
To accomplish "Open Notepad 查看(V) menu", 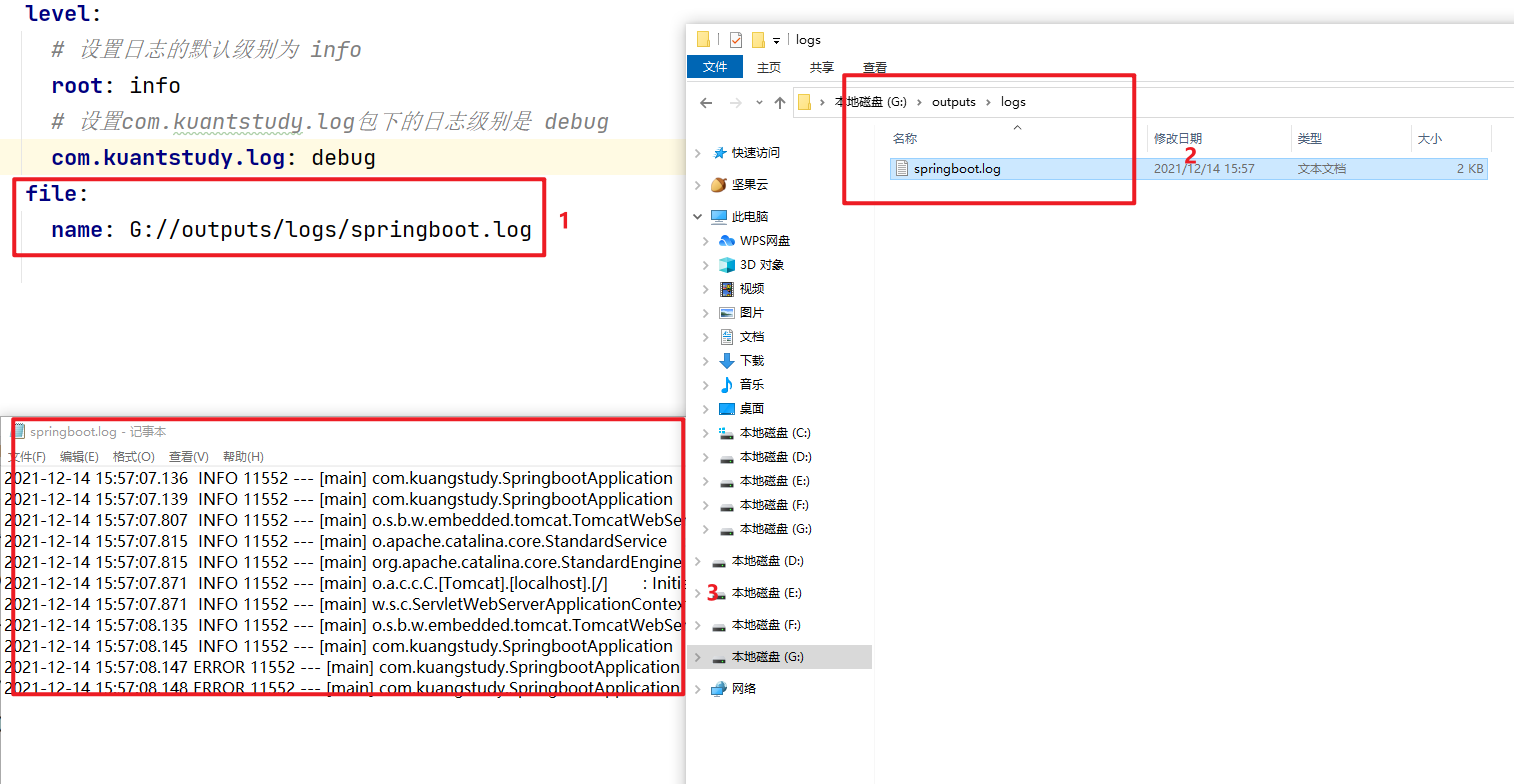I will (x=189, y=456).
